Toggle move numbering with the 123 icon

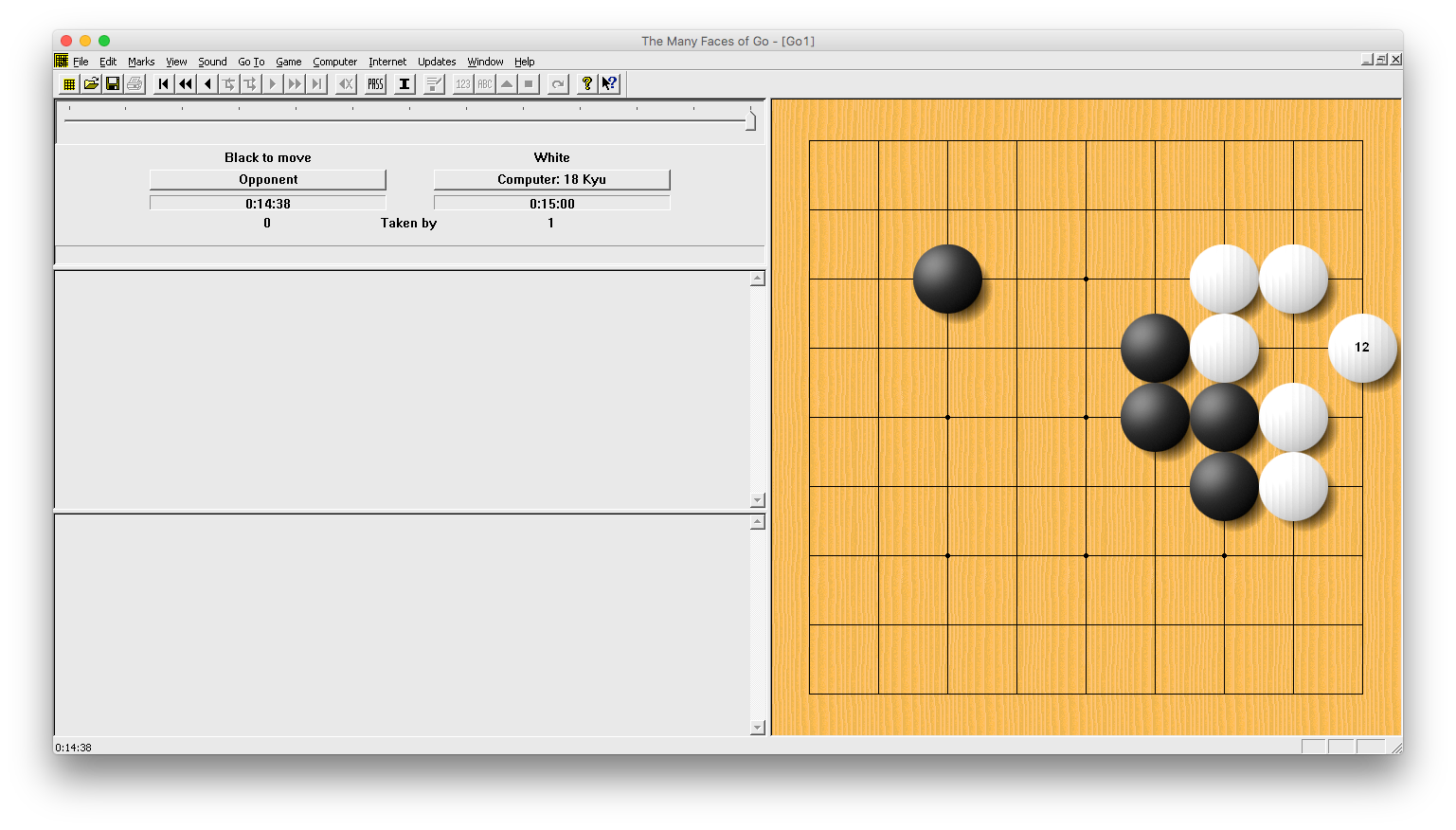point(462,83)
